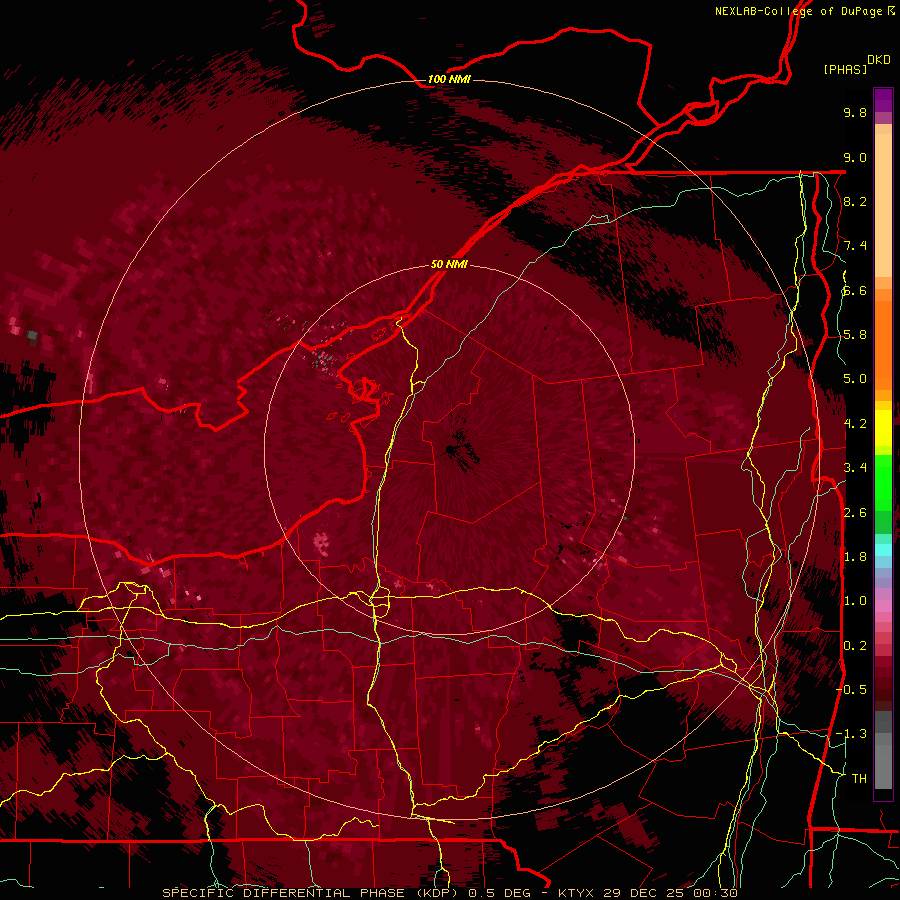The image size is (900, 900).
Task: Click the 8.2 scale value
Action: tap(855, 201)
